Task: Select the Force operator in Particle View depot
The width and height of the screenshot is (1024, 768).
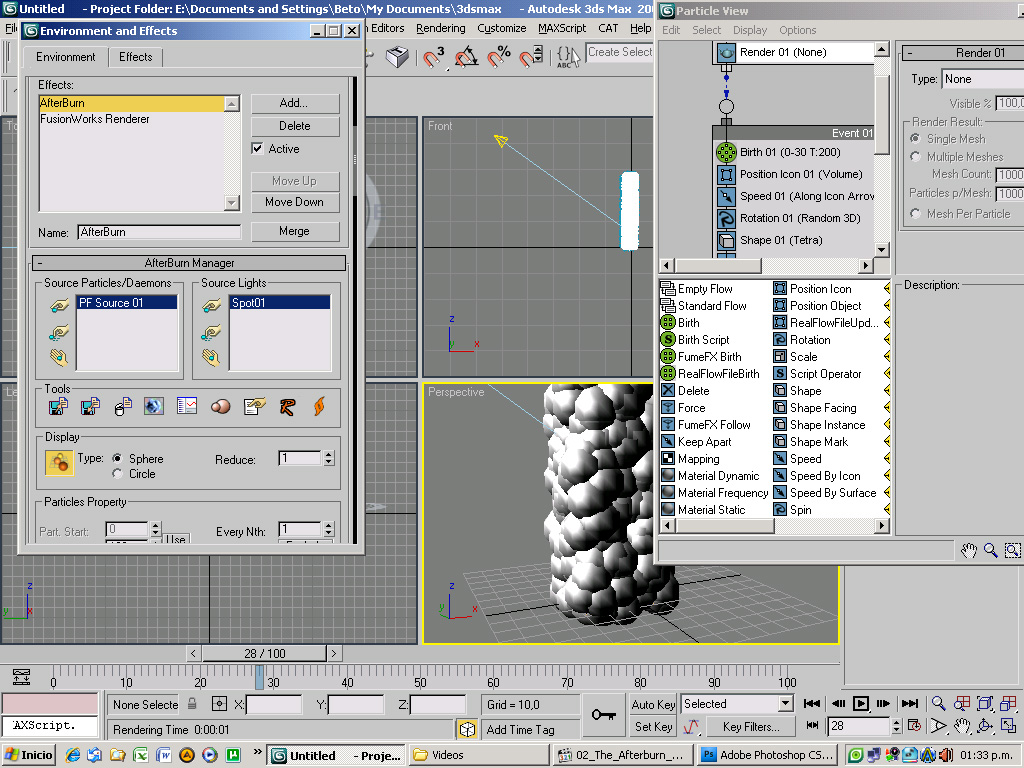Action: [684, 408]
